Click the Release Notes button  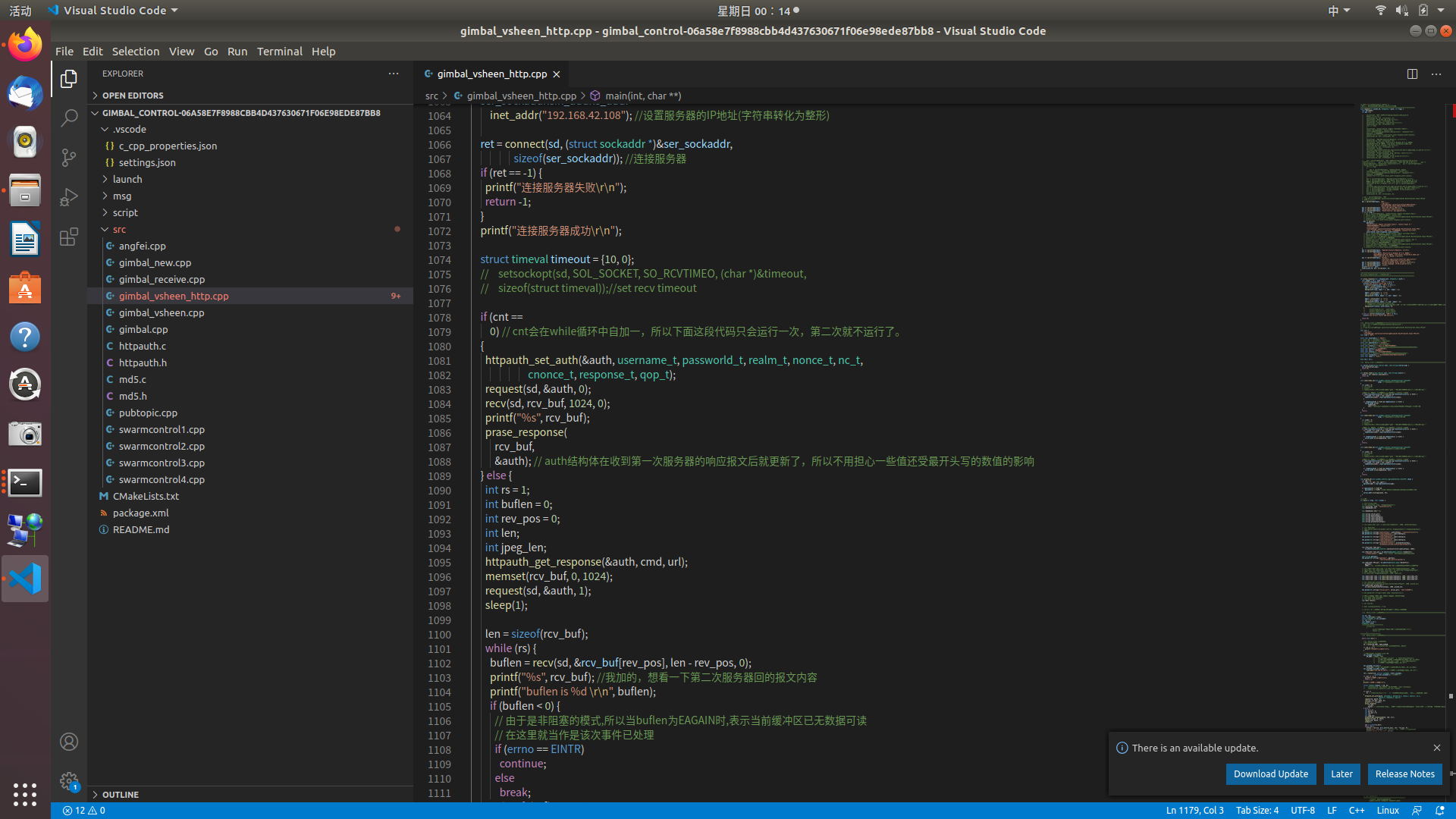[x=1404, y=773]
